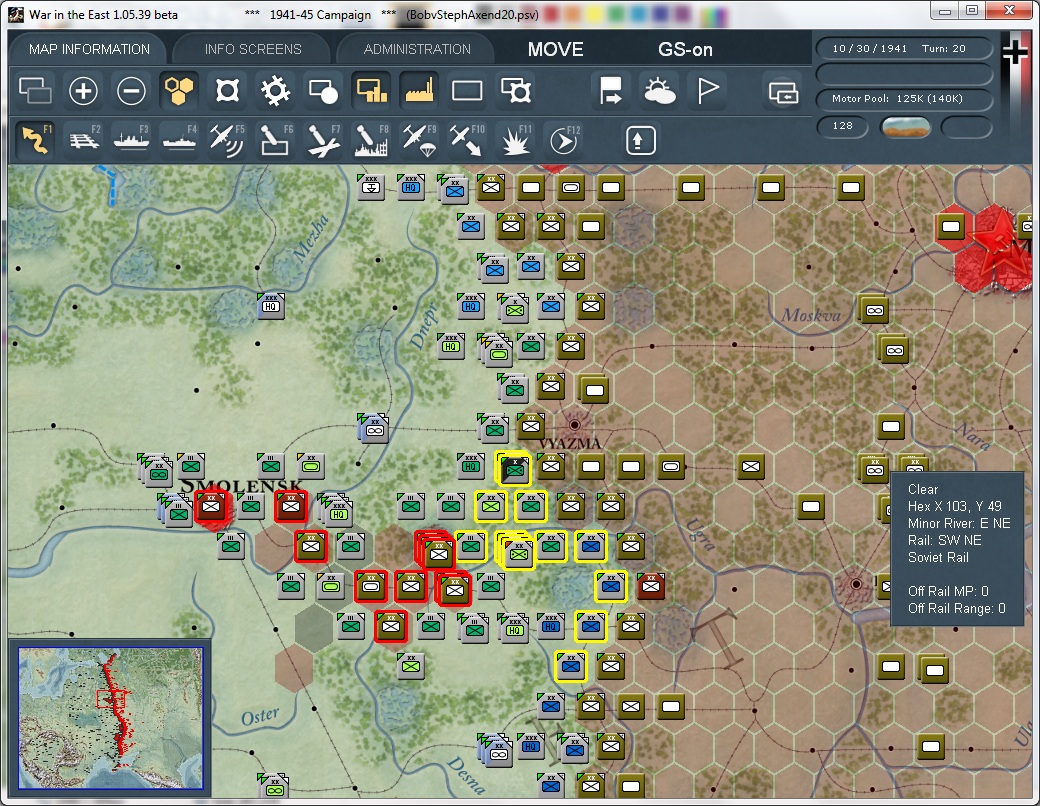Select F3 naval transport ship icon

pyautogui.click(x=131, y=139)
